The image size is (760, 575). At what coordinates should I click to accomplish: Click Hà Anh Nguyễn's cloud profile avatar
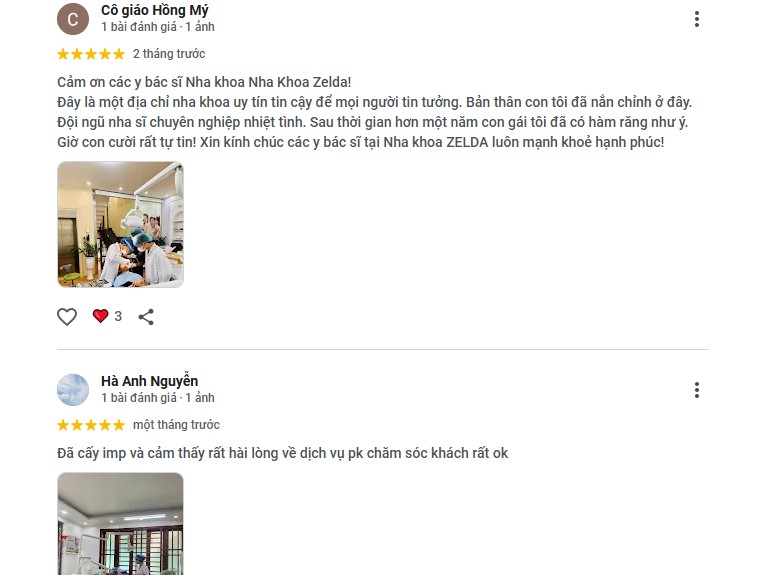point(73,390)
